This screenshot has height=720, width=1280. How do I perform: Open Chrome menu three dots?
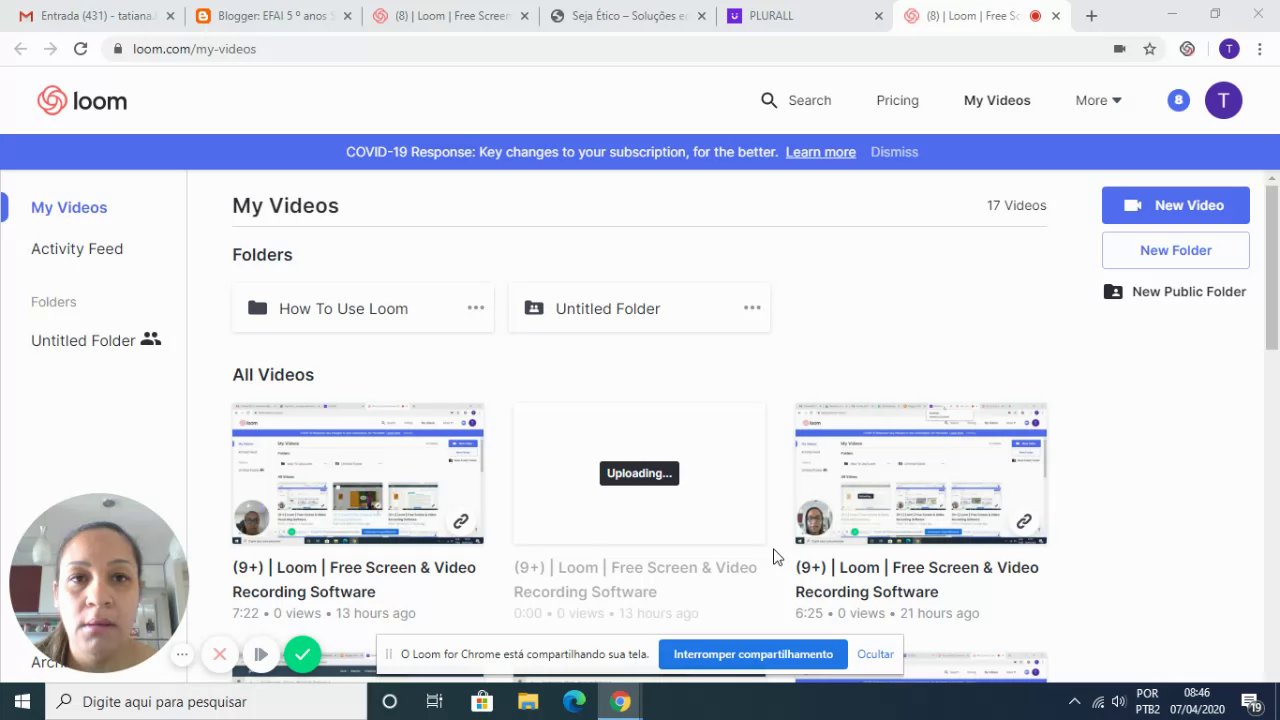click(x=1260, y=48)
